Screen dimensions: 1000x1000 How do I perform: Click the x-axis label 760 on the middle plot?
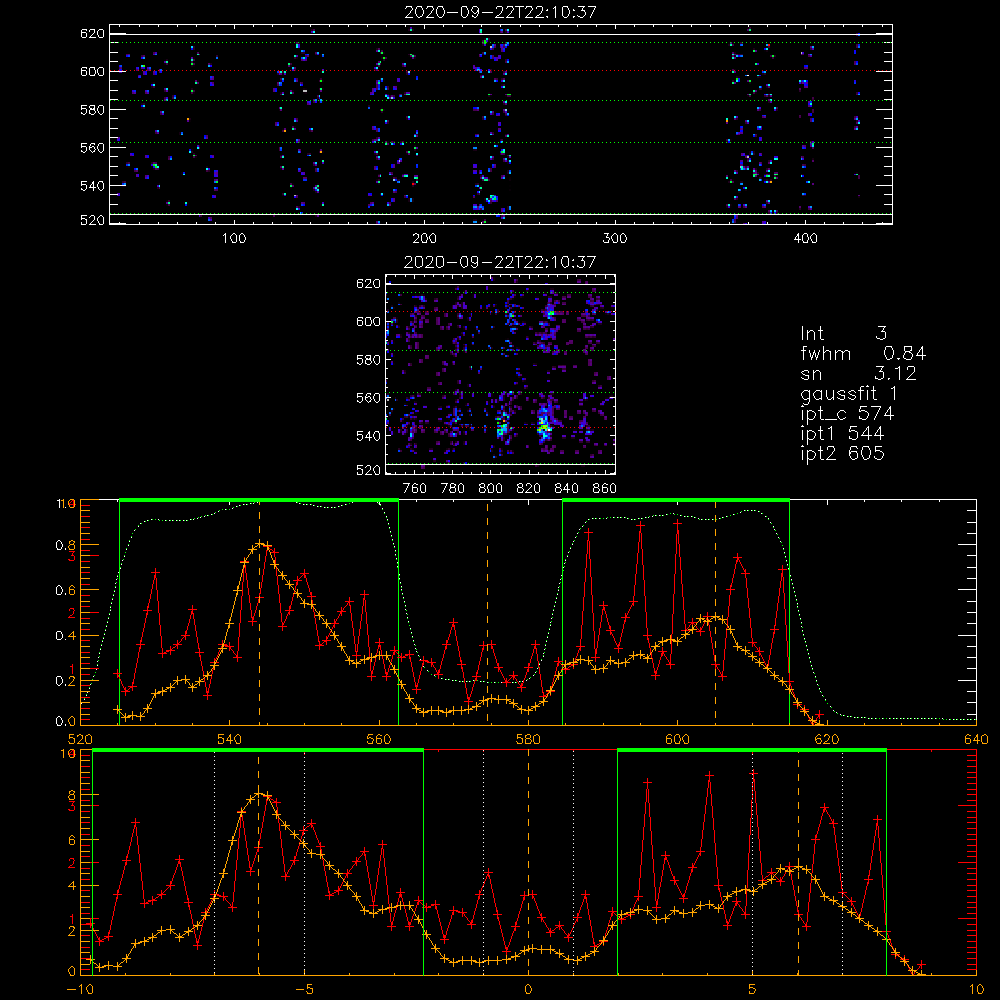click(x=415, y=489)
